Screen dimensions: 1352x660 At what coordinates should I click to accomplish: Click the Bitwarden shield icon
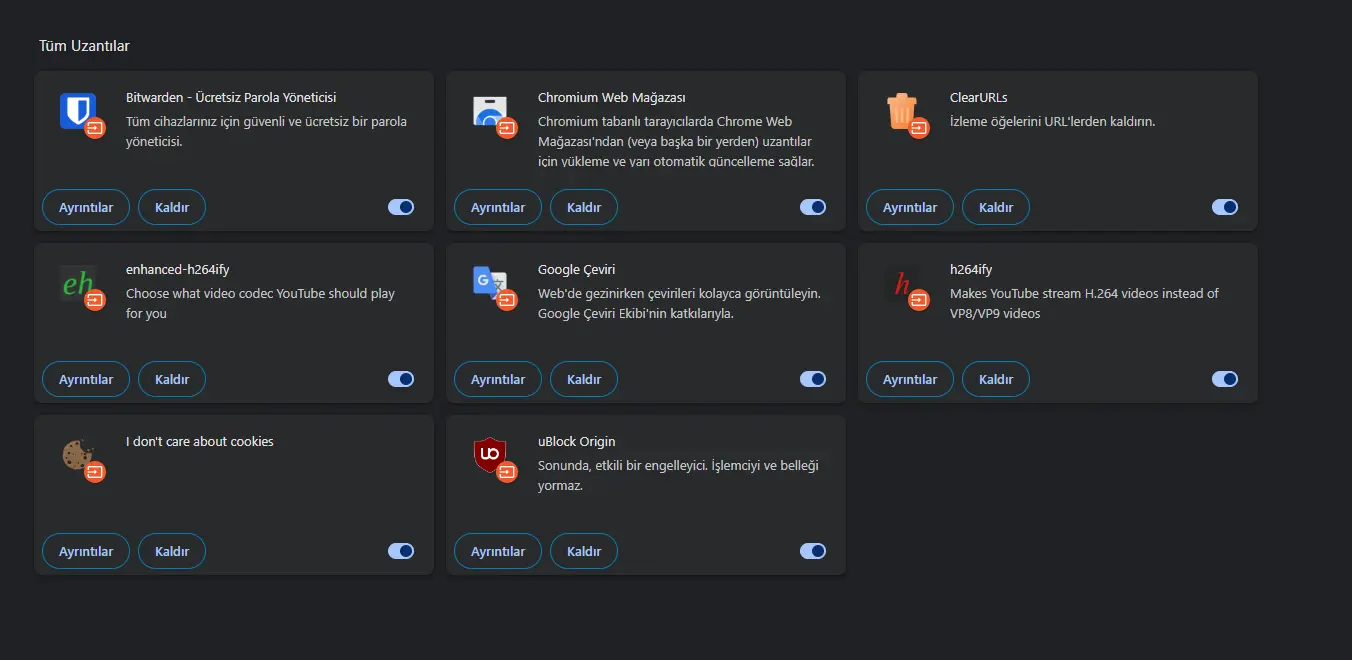click(x=77, y=110)
